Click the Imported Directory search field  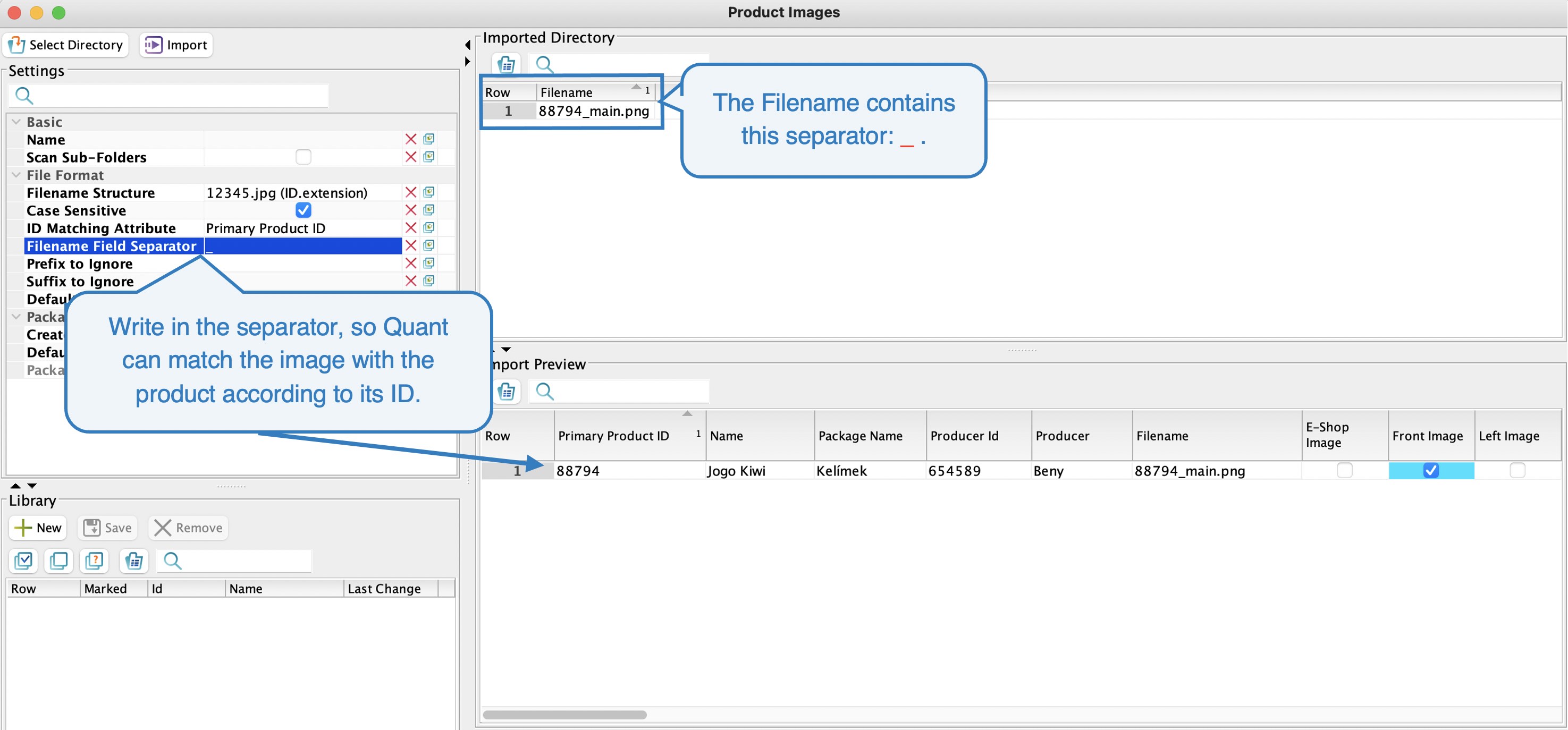pos(619,64)
